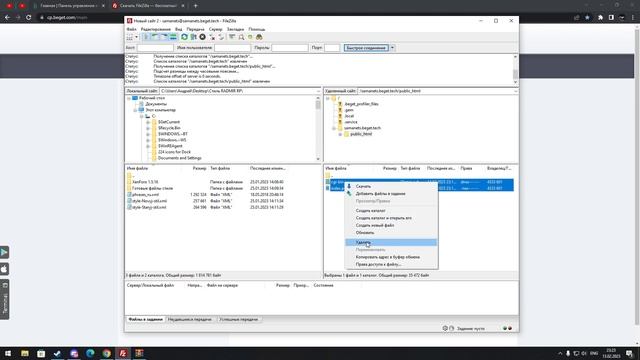Viewport: 640px width, 360px height.
Task: Focus the Хост input field
Action: point(155,48)
